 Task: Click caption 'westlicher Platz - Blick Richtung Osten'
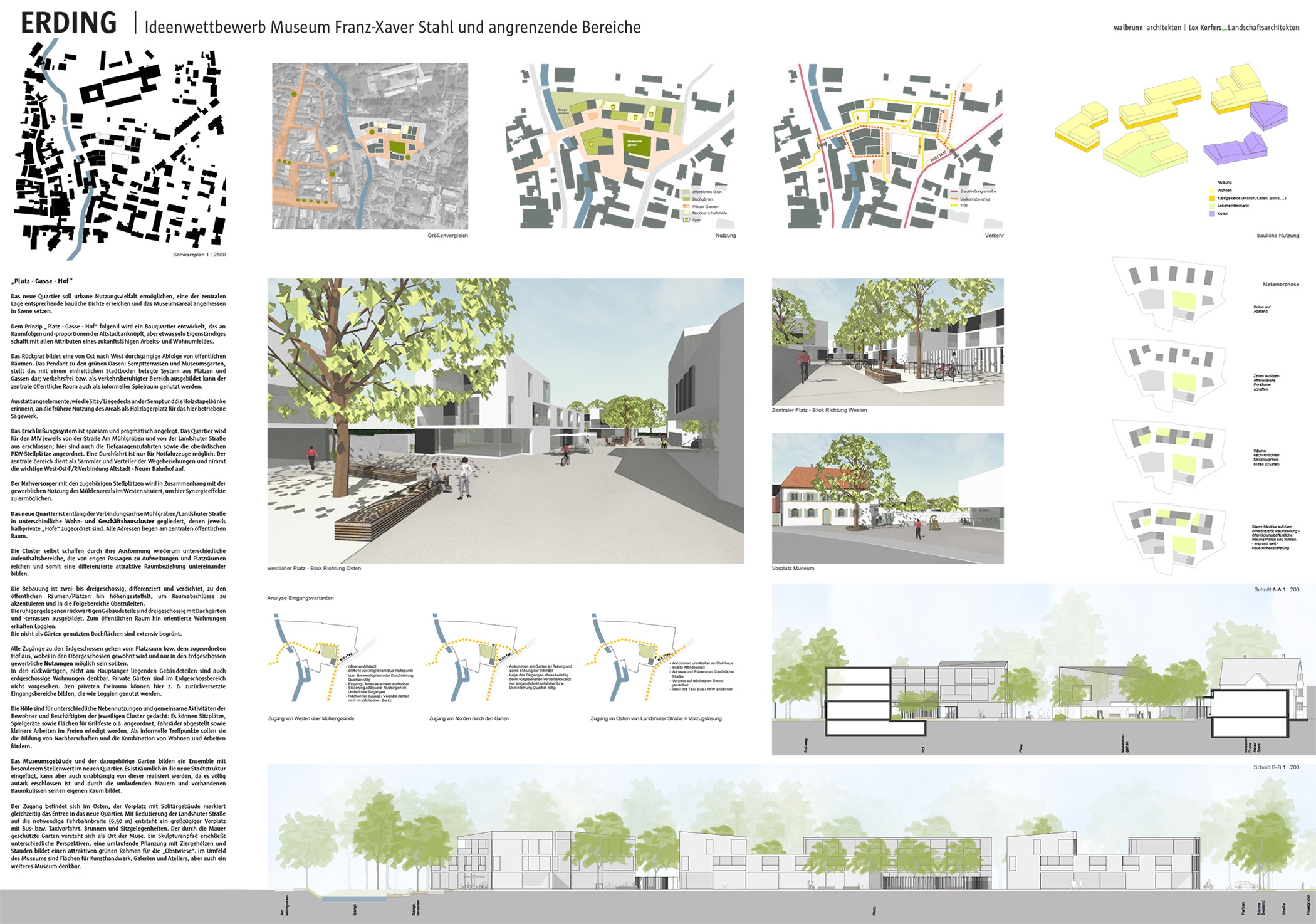tap(314, 569)
